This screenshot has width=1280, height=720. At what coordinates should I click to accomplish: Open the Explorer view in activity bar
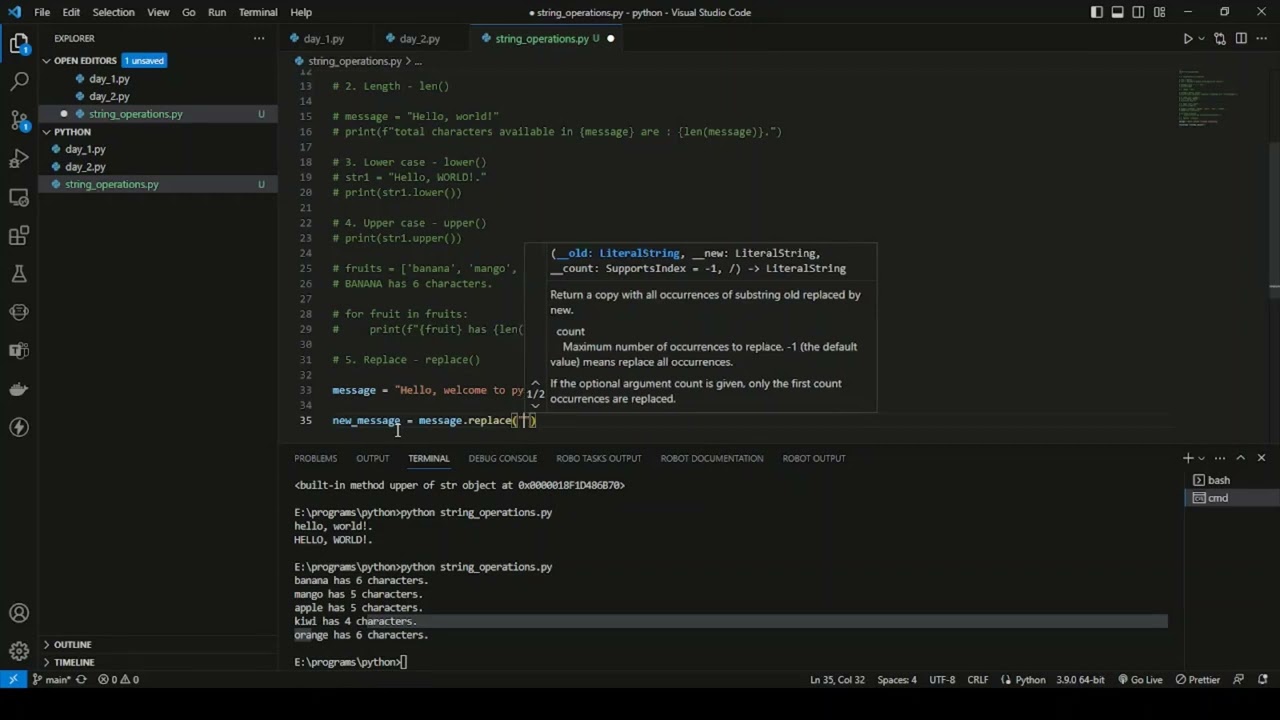(x=19, y=44)
